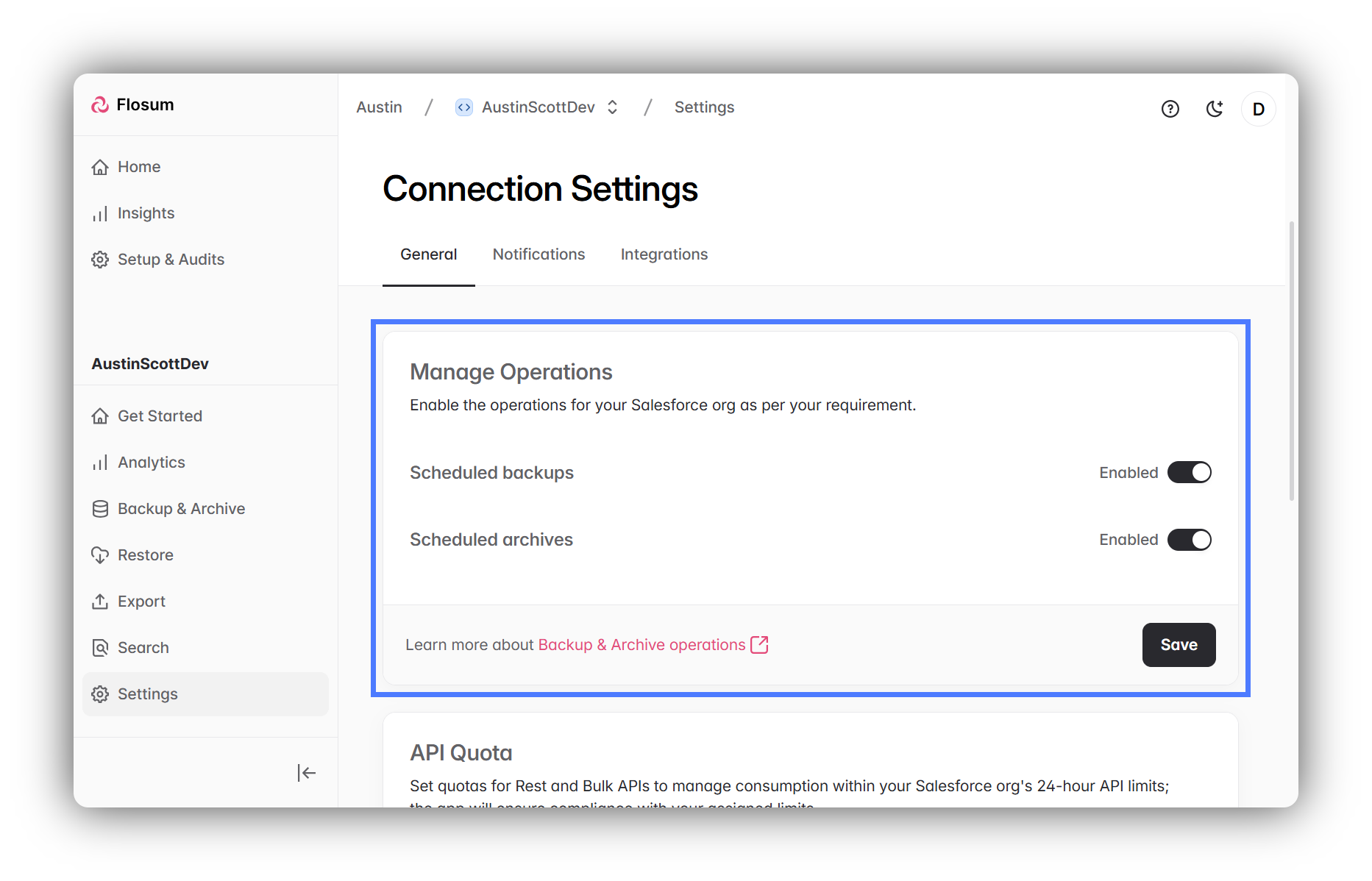Disable the Scheduled backups toggle
Screen dimensions: 1372x881
pos(1189,472)
